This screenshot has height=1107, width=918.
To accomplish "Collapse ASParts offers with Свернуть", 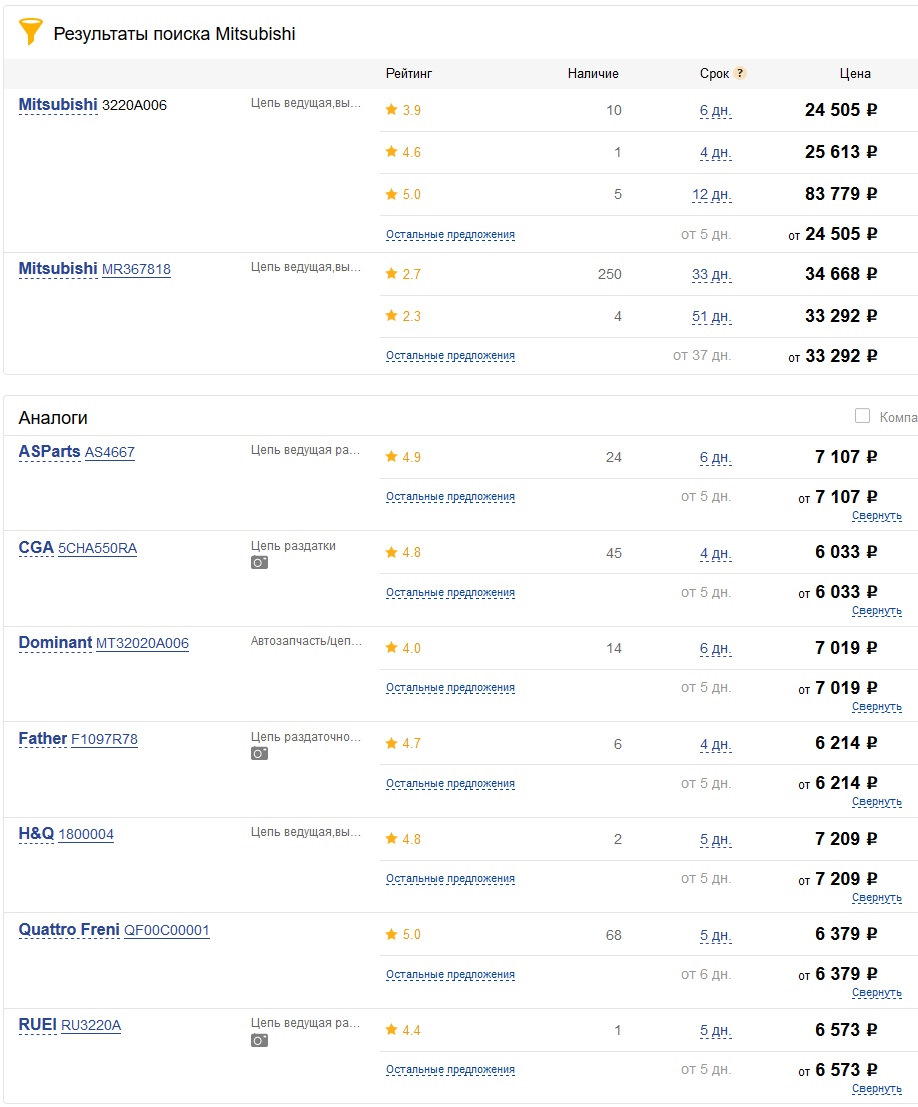I will pyautogui.click(x=877, y=516).
